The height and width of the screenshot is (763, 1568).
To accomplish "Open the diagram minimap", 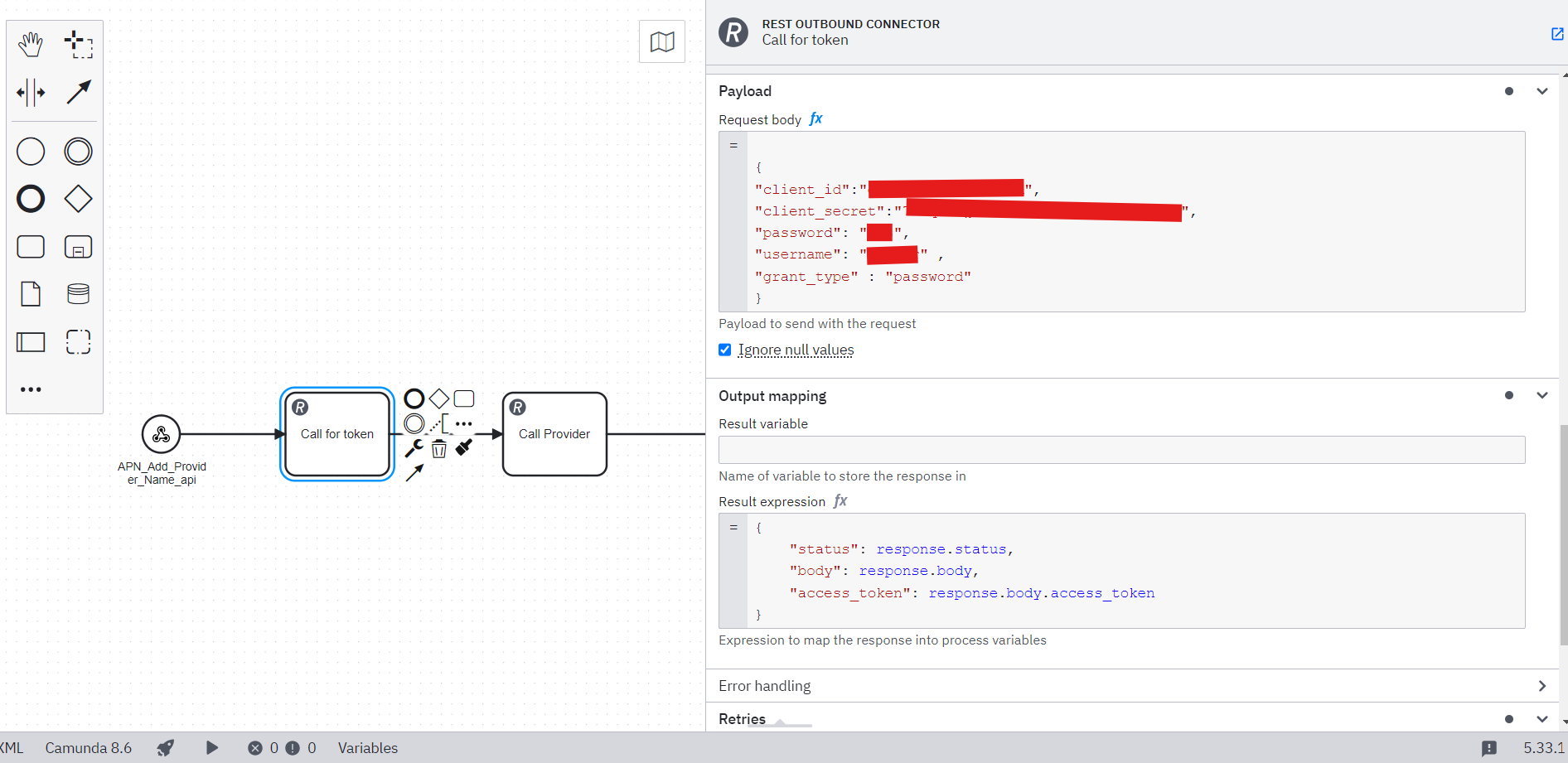I will coord(661,41).
